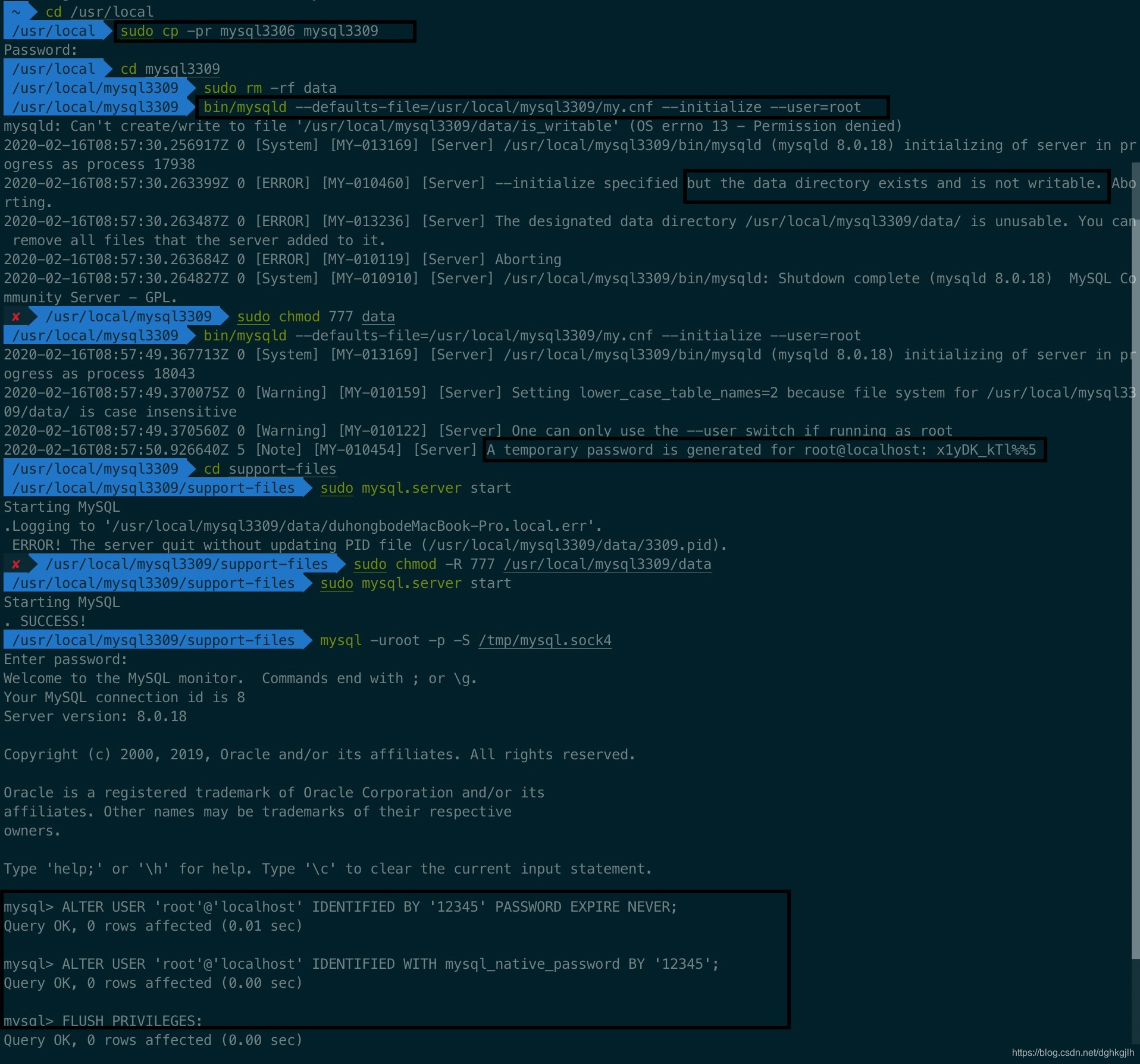Click the 'sudo chmod -R 777 /usr/local/mysql3309/data' command
The width and height of the screenshot is (1140, 1064).
(x=533, y=564)
